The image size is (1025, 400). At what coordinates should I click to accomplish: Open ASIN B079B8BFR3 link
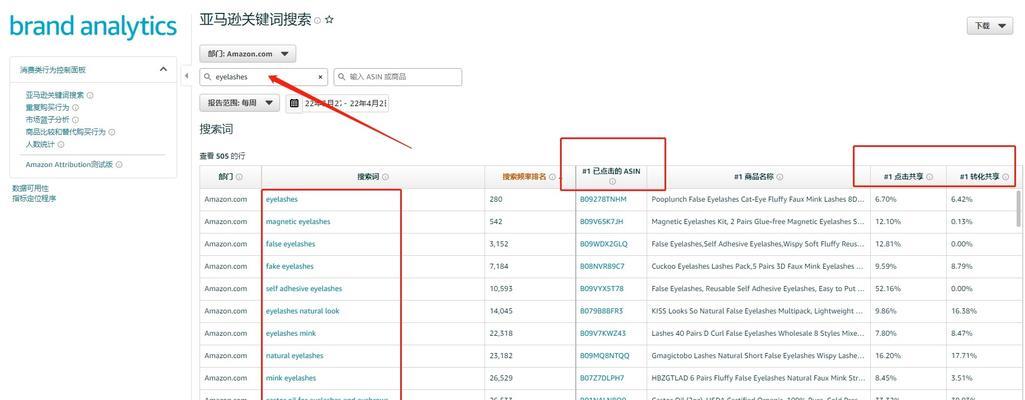601,311
